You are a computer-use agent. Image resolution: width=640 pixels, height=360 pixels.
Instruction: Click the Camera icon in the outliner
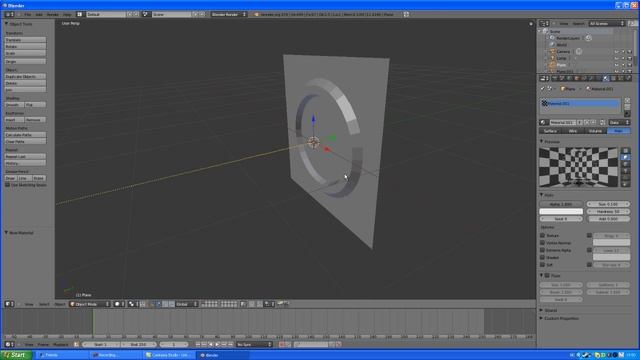click(x=553, y=51)
